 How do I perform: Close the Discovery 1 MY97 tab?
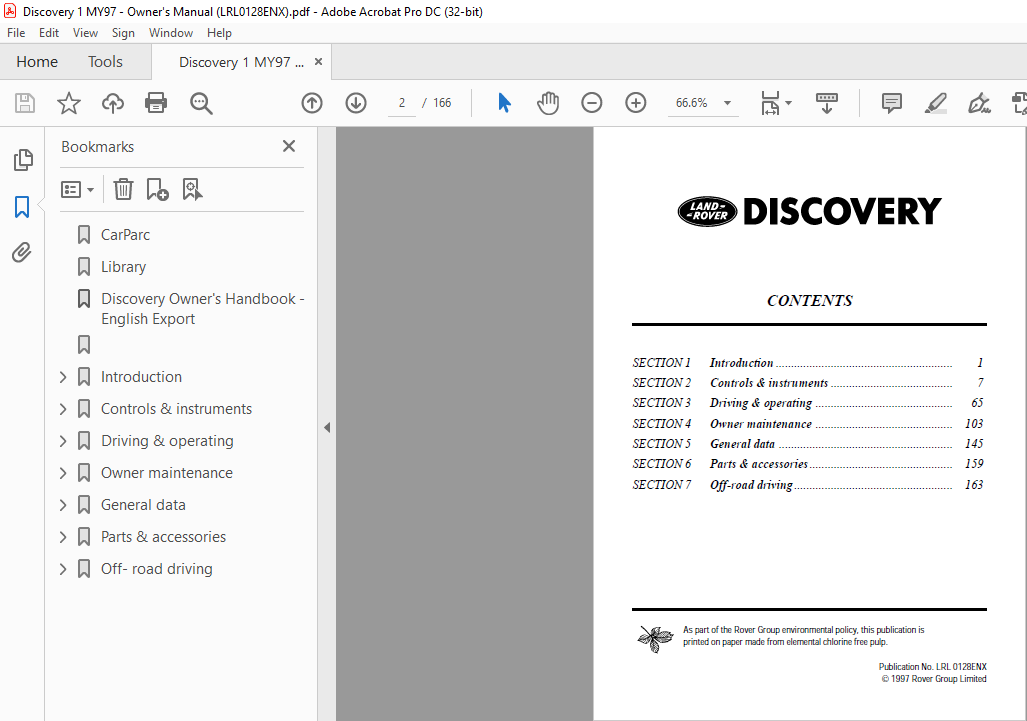click(318, 62)
